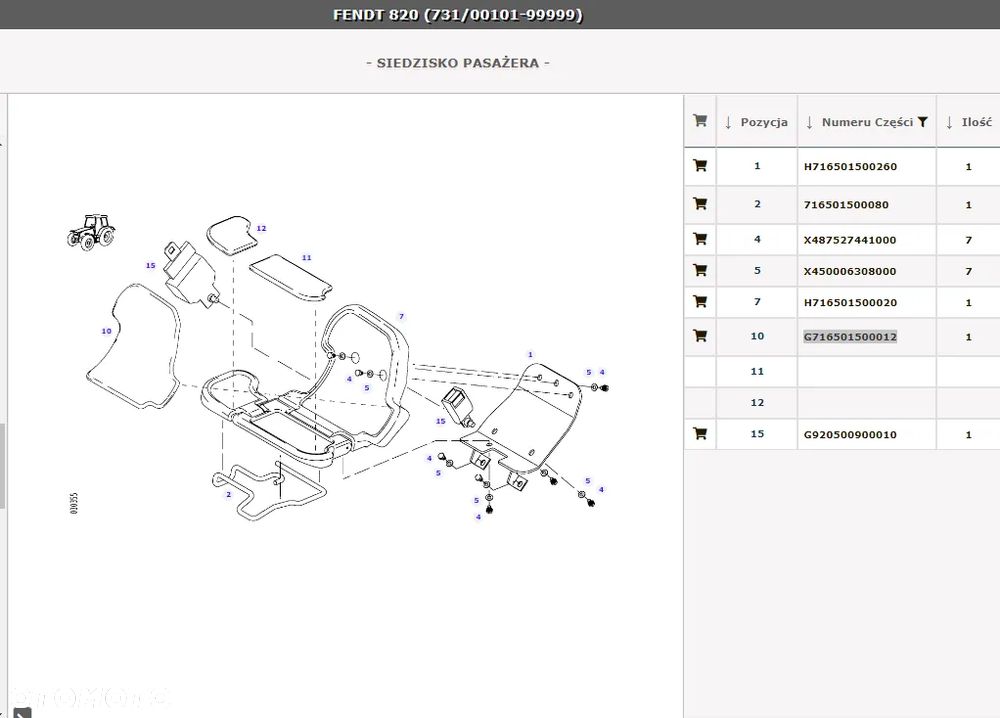This screenshot has width=1000, height=718.
Task: Click position 11 row in table
Action: pyautogui.click(x=842, y=372)
